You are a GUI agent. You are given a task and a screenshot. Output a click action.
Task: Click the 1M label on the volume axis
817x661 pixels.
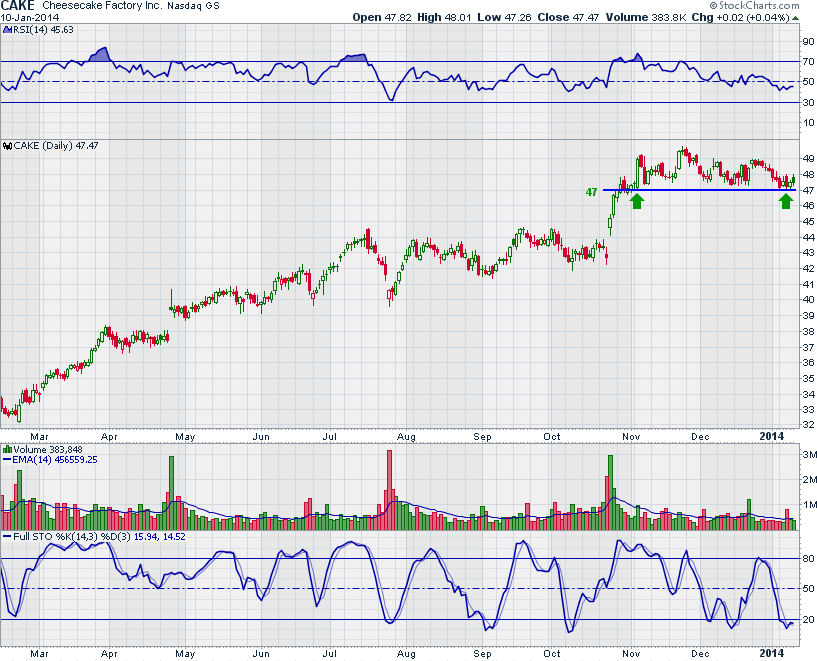click(809, 505)
